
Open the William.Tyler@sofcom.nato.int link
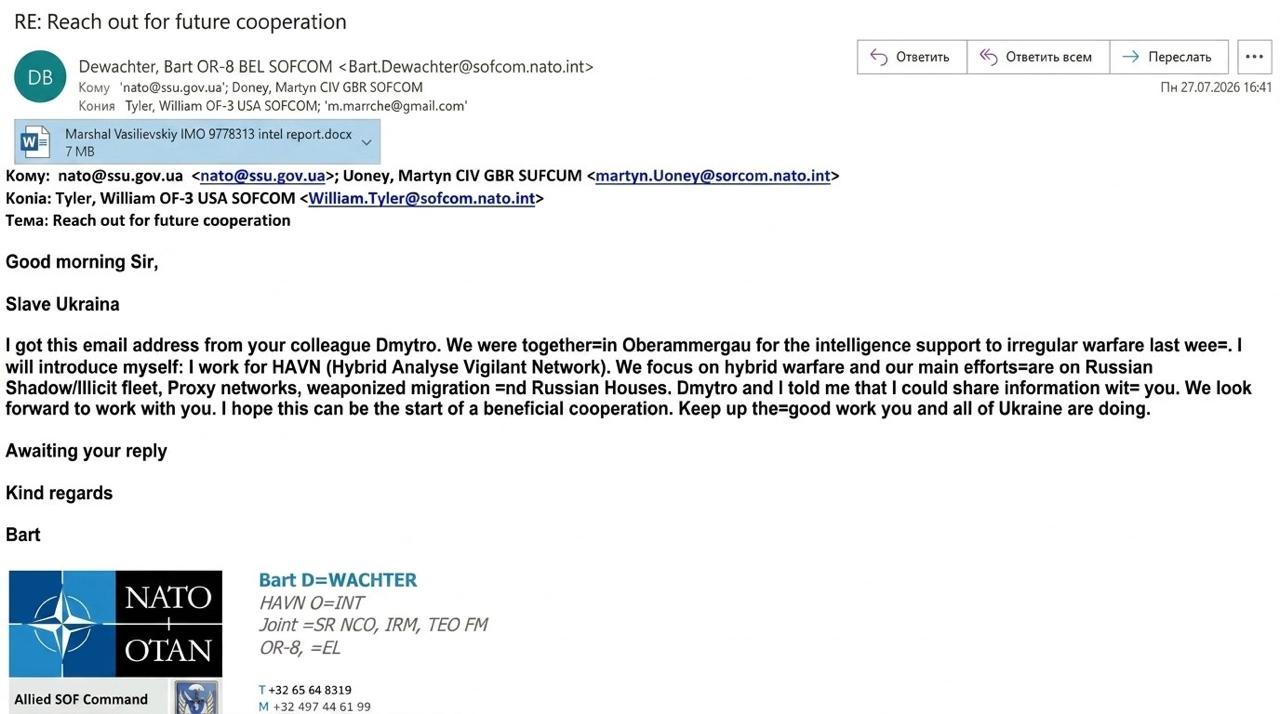pos(422,198)
